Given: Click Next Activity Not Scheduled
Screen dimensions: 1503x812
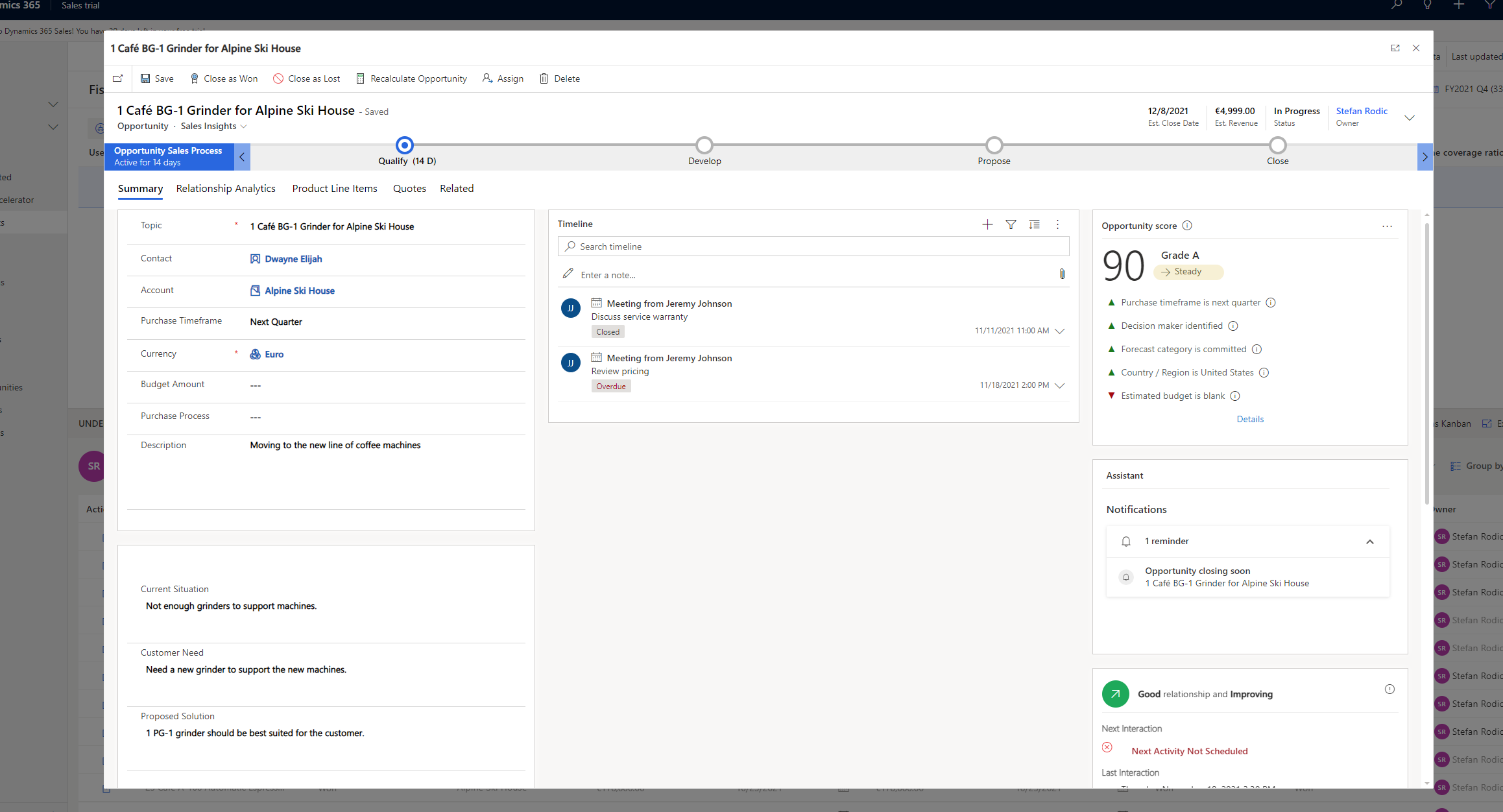Looking at the screenshot, I should [x=1190, y=751].
